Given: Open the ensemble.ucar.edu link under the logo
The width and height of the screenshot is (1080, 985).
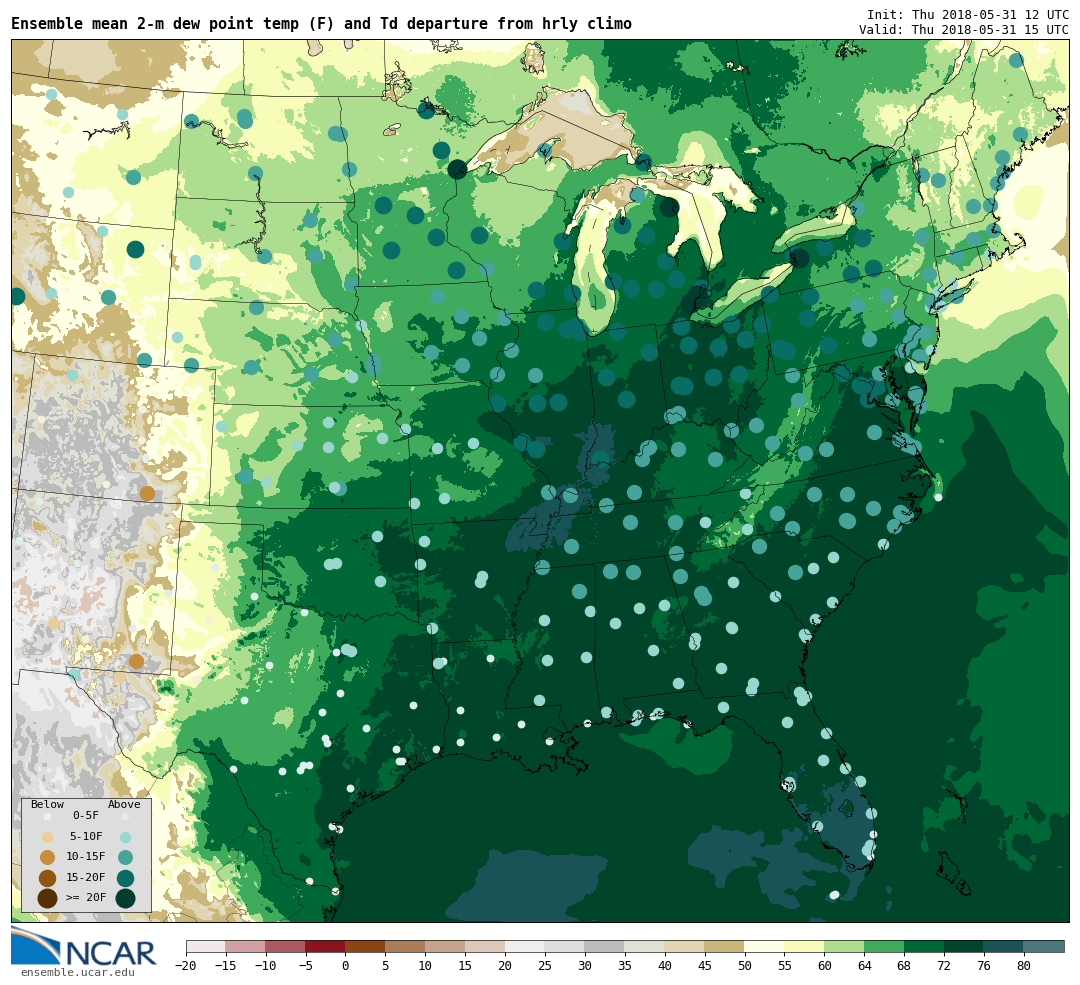Looking at the screenshot, I should pos(78,973).
